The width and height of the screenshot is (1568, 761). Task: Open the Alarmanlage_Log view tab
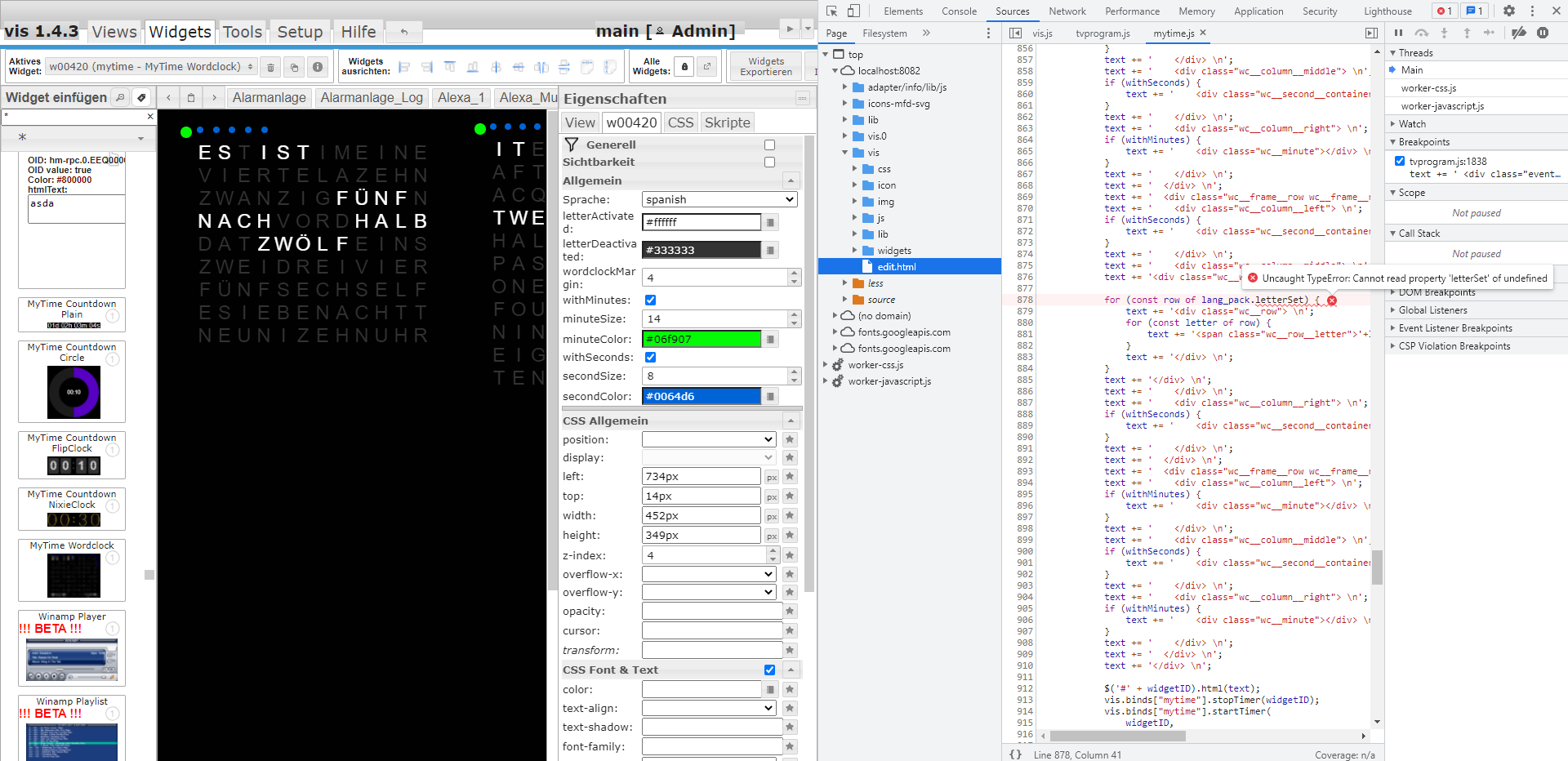pyautogui.click(x=372, y=97)
